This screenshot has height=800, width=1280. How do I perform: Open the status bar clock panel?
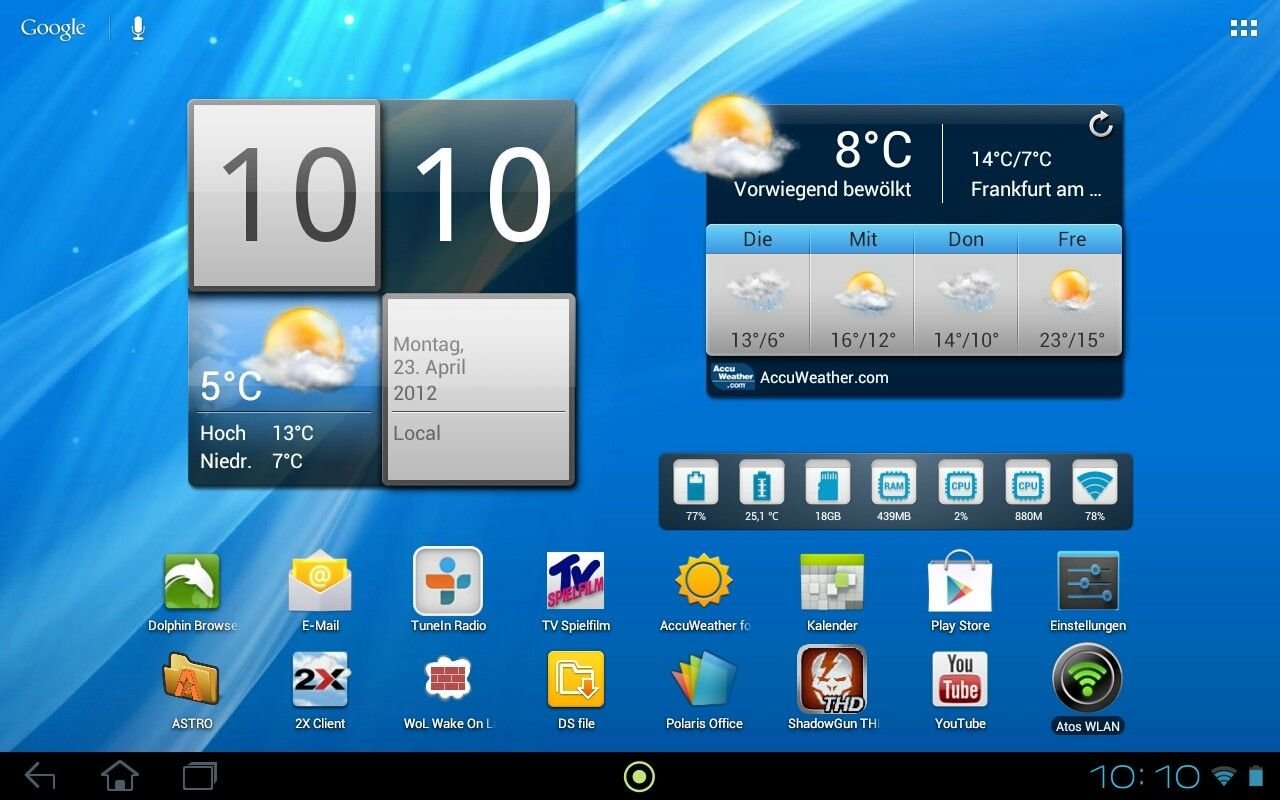pyautogui.click(x=1145, y=776)
